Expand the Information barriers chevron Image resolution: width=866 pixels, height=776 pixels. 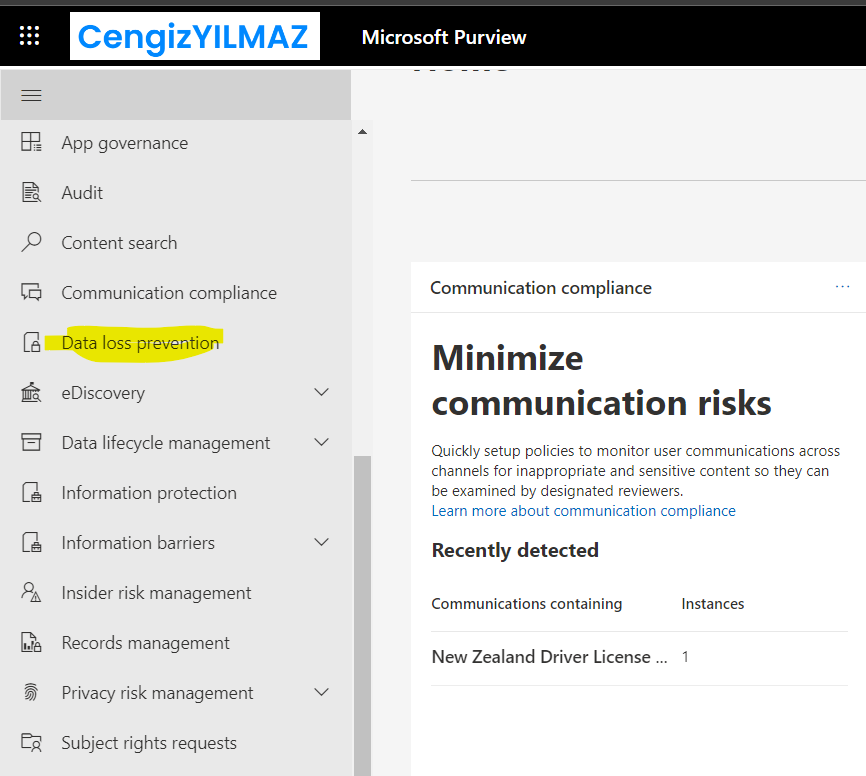click(321, 543)
